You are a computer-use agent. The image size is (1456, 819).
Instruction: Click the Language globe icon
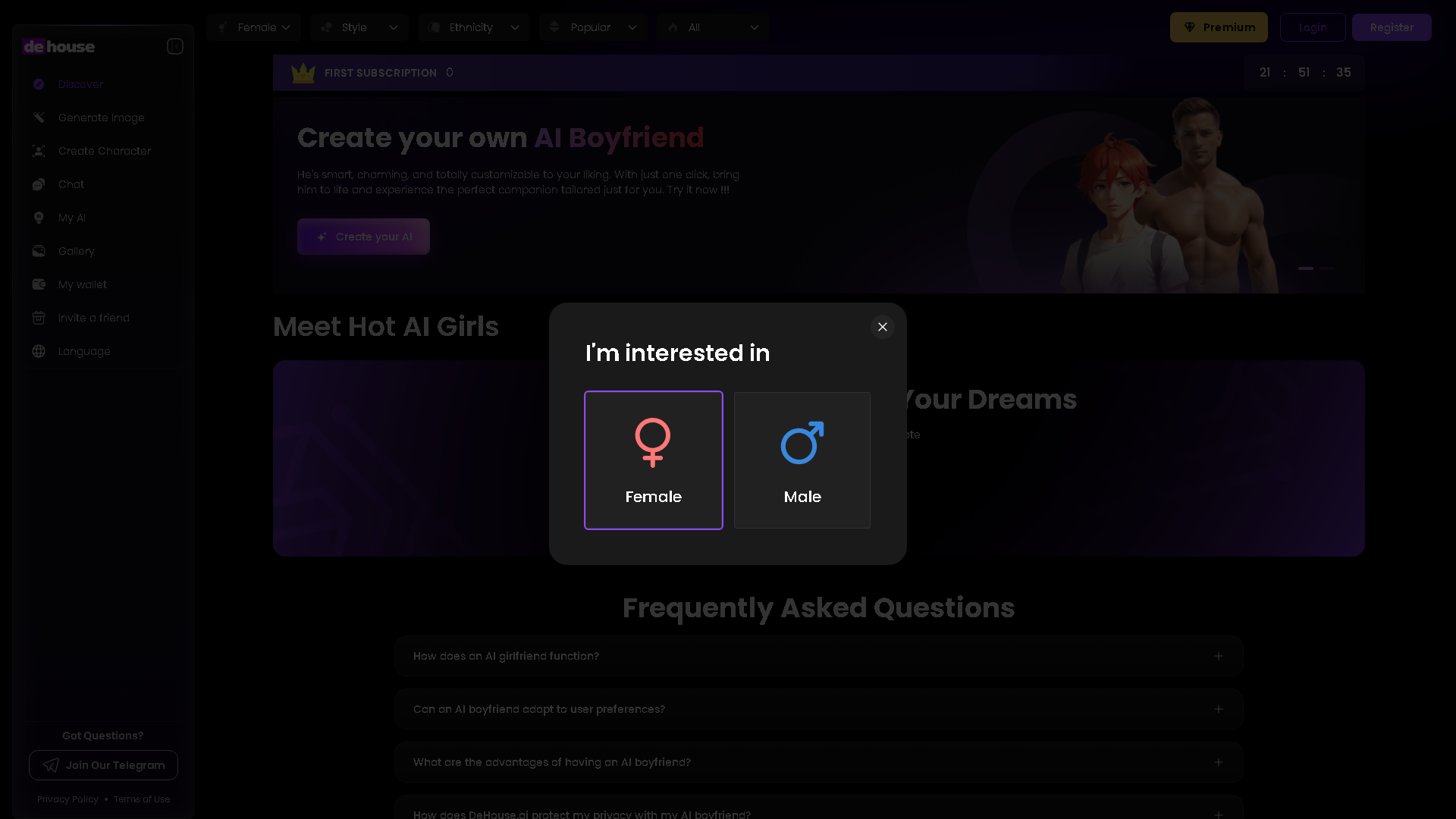[x=39, y=351]
